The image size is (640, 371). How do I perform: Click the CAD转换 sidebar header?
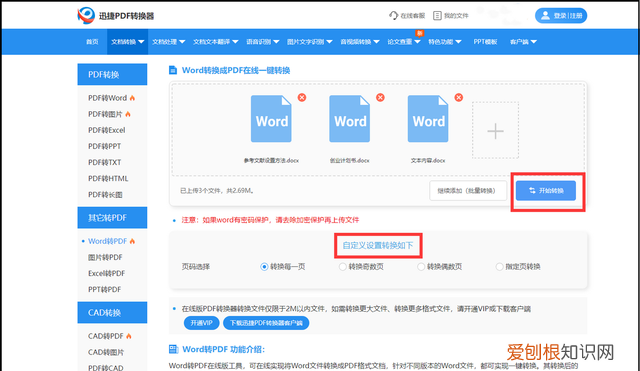pyautogui.click(x=112, y=313)
